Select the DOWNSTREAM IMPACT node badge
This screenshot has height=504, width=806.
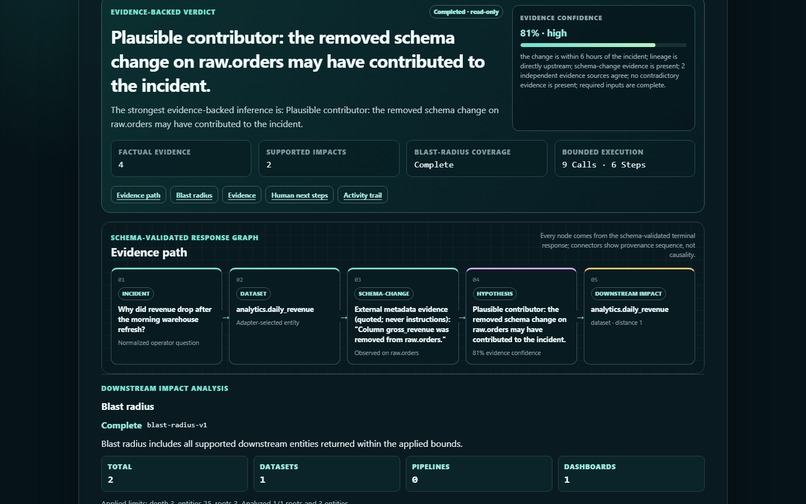click(x=628, y=294)
